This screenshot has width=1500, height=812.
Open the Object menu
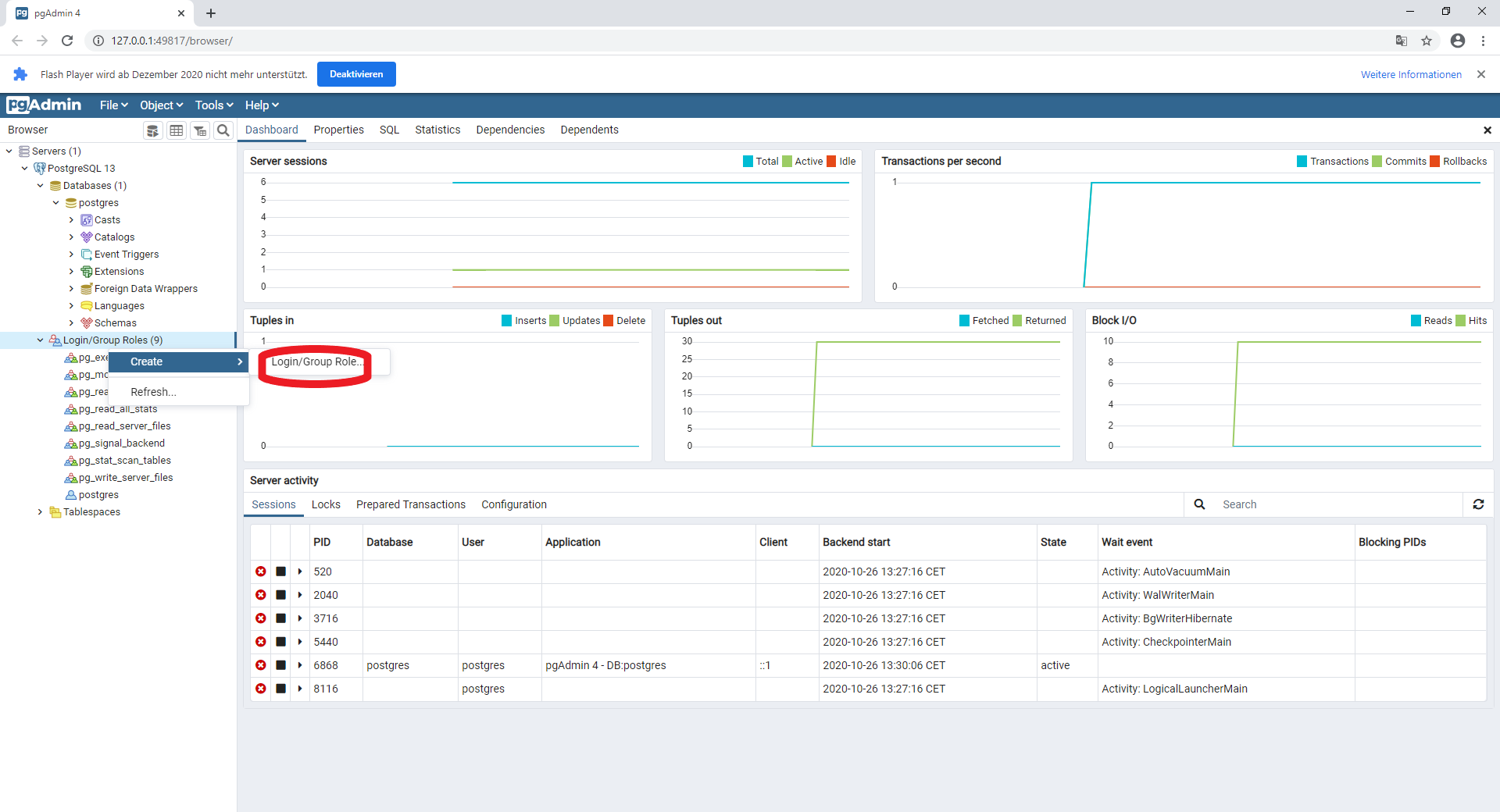(x=162, y=105)
